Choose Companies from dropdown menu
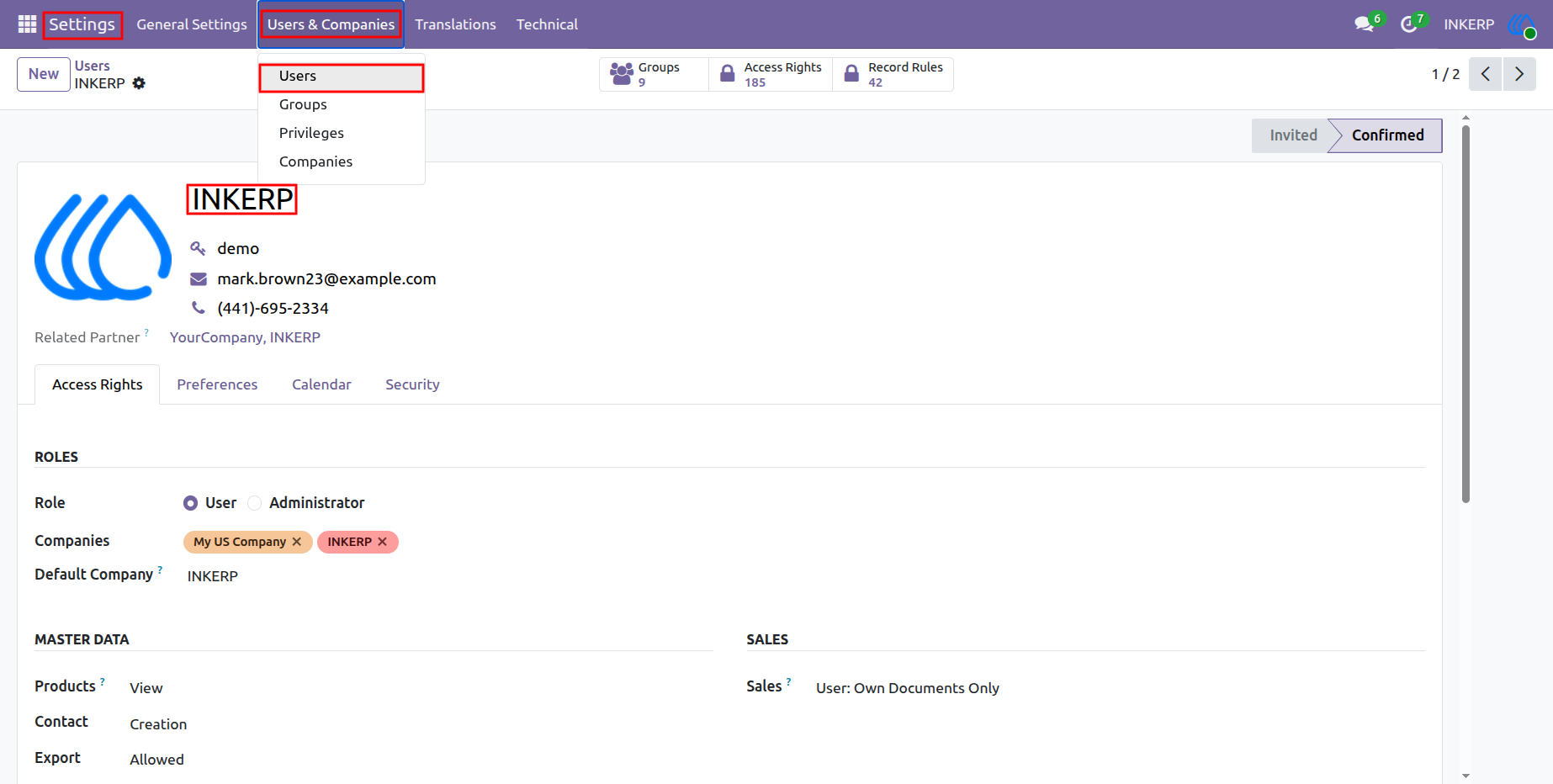This screenshot has width=1553, height=784. pyautogui.click(x=341, y=162)
